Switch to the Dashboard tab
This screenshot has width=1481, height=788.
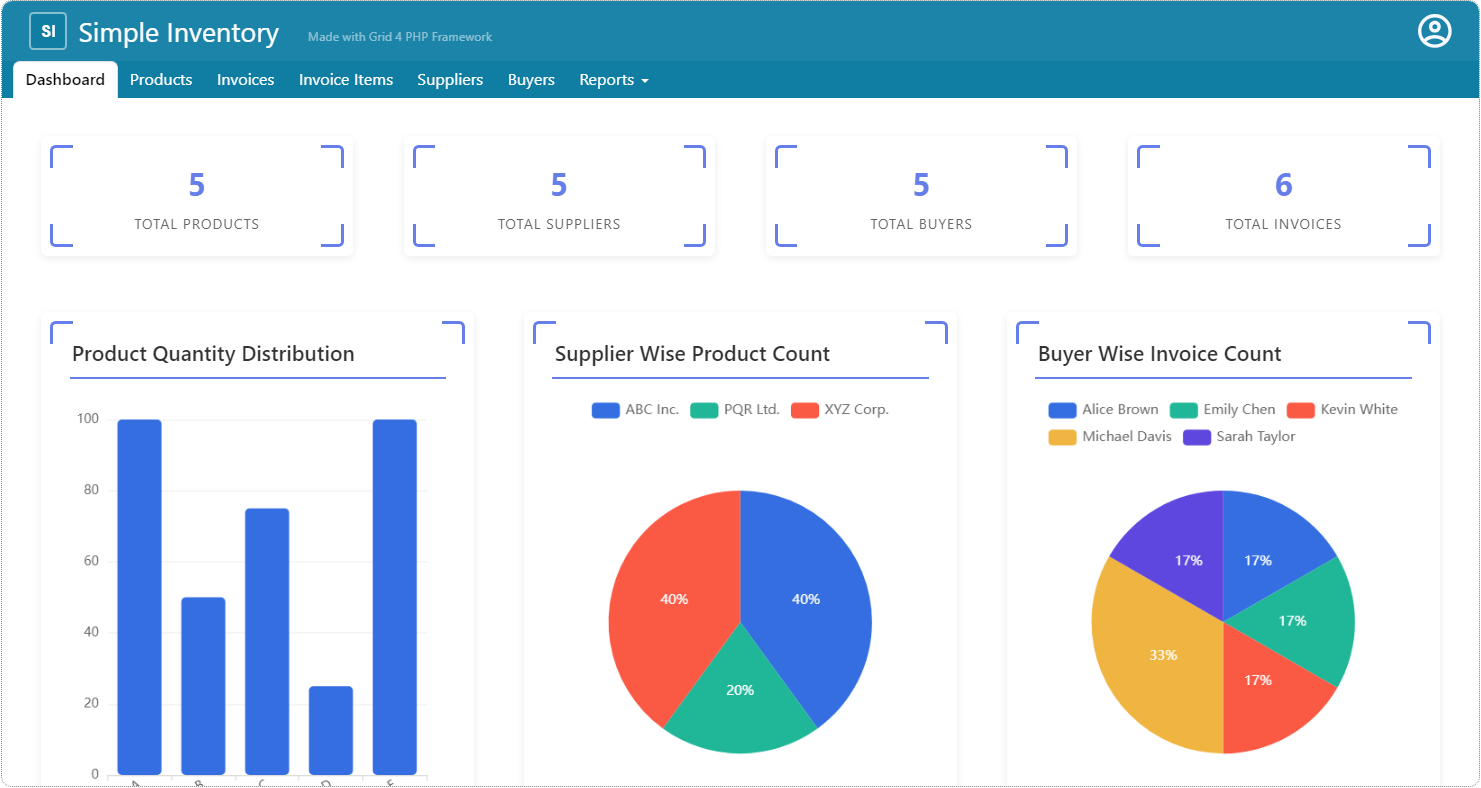pyautogui.click(x=65, y=80)
